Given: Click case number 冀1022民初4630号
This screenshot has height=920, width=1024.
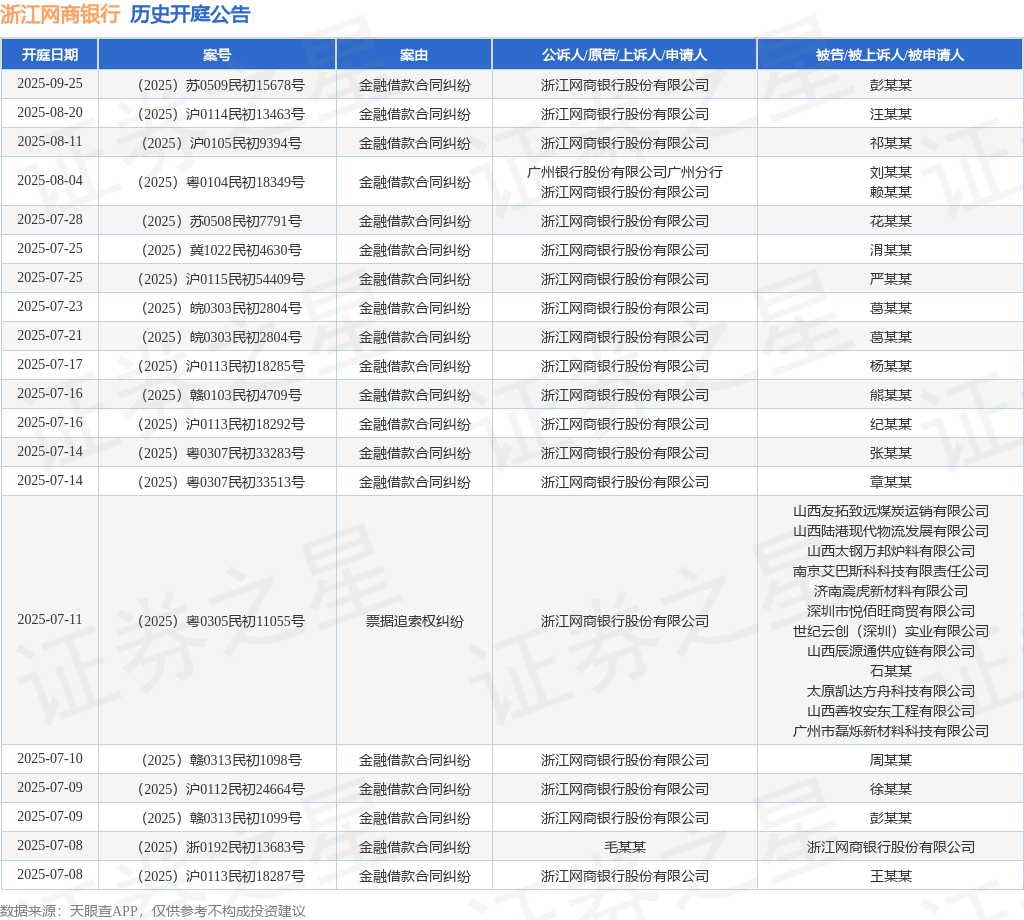Looking at the screenshot, I should [x=221, y=250].
